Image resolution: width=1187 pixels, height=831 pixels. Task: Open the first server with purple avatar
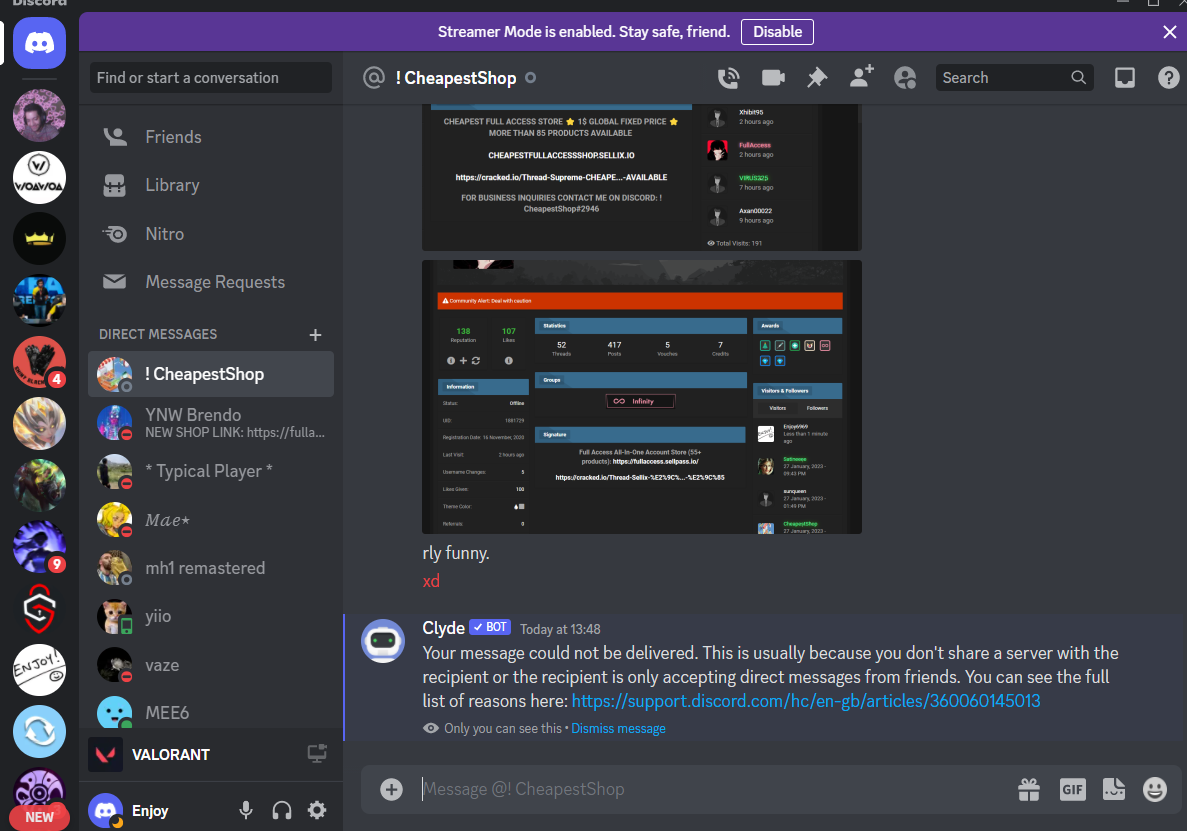point(39,115)
